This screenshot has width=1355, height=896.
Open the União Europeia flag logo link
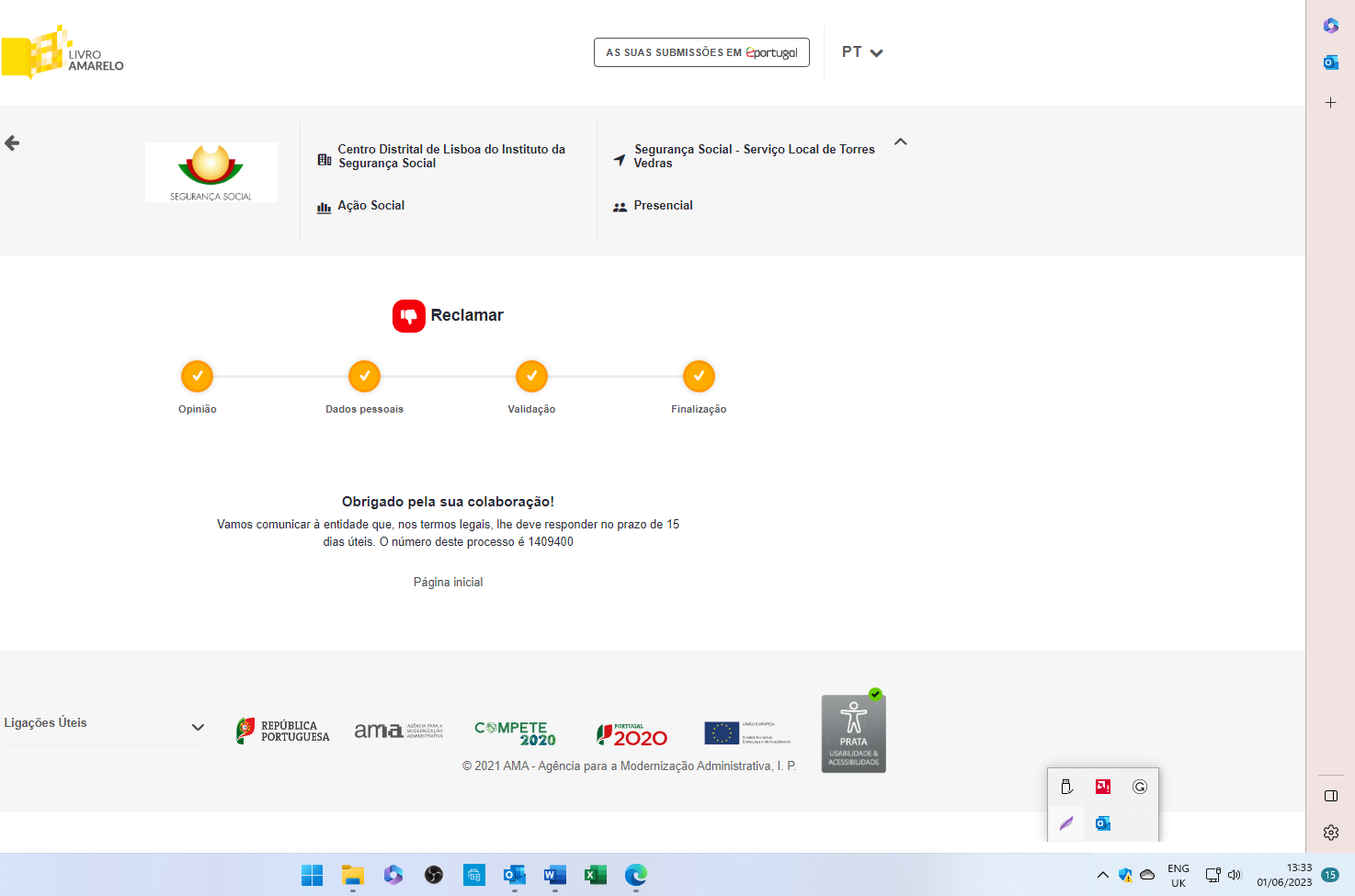pos(747,732)
